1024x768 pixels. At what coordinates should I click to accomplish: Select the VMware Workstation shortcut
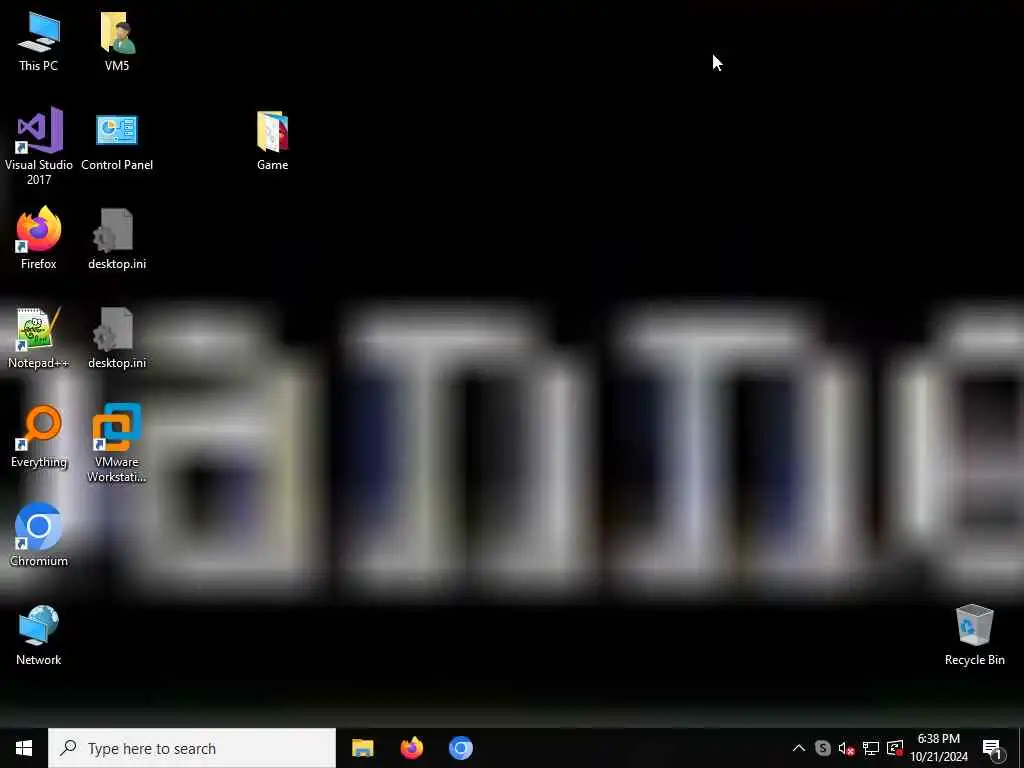point(117,443)
